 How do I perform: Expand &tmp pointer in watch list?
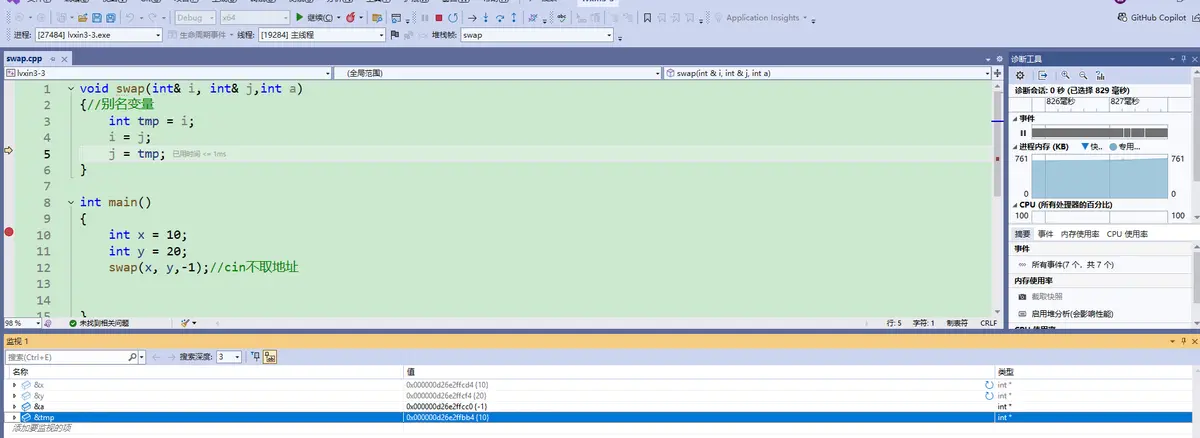14,417
